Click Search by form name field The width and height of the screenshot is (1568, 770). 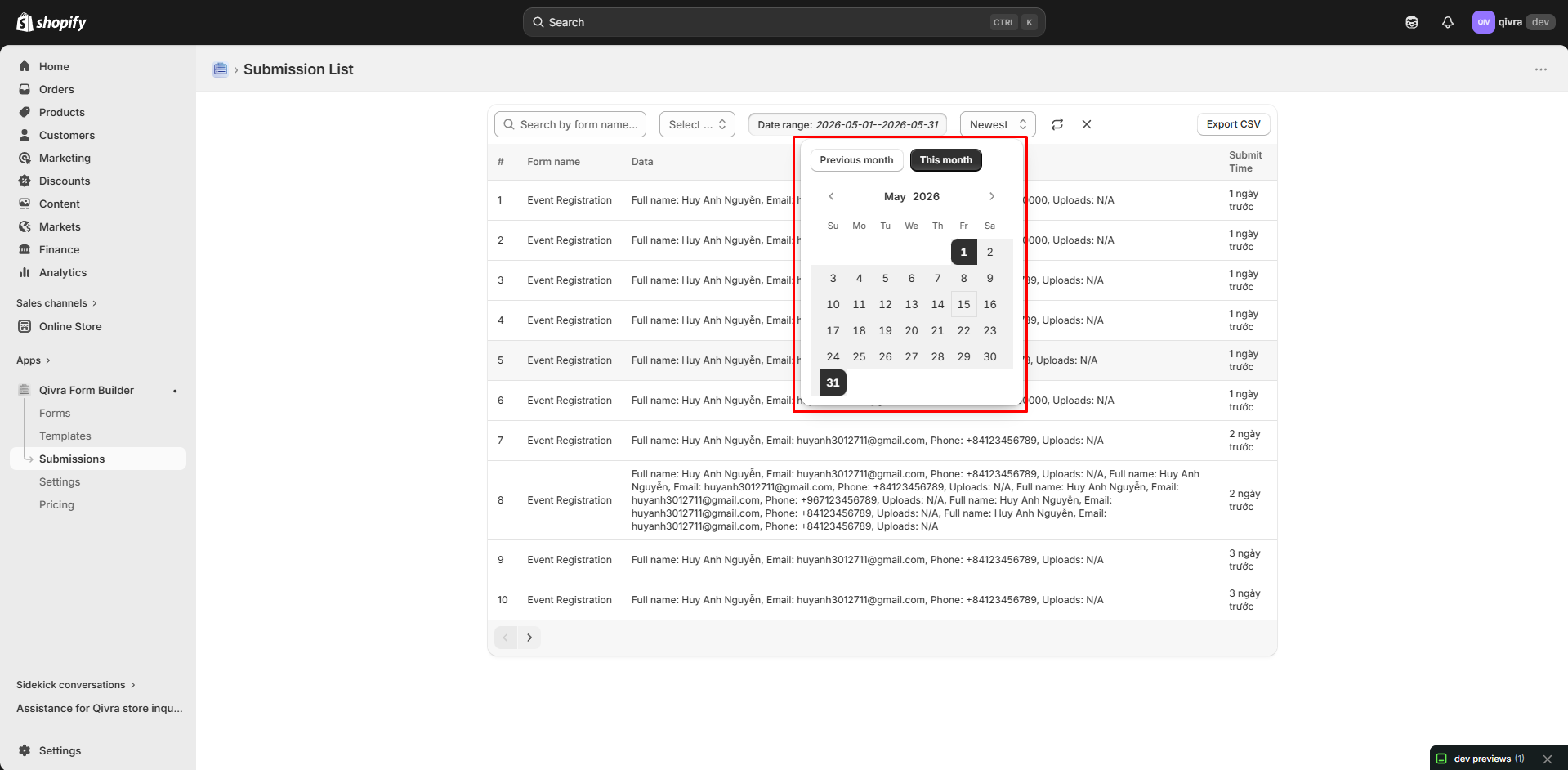570,124
